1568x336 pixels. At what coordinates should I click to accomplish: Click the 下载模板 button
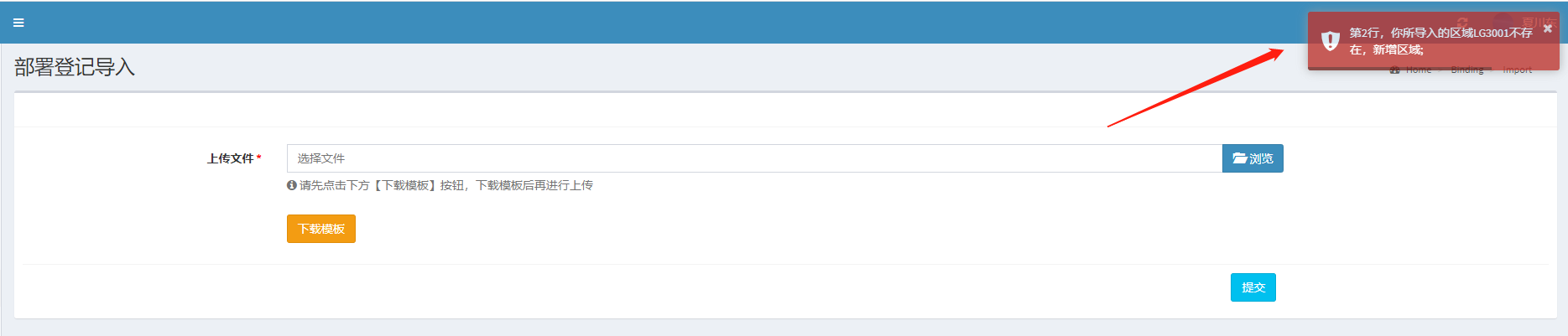321,229
